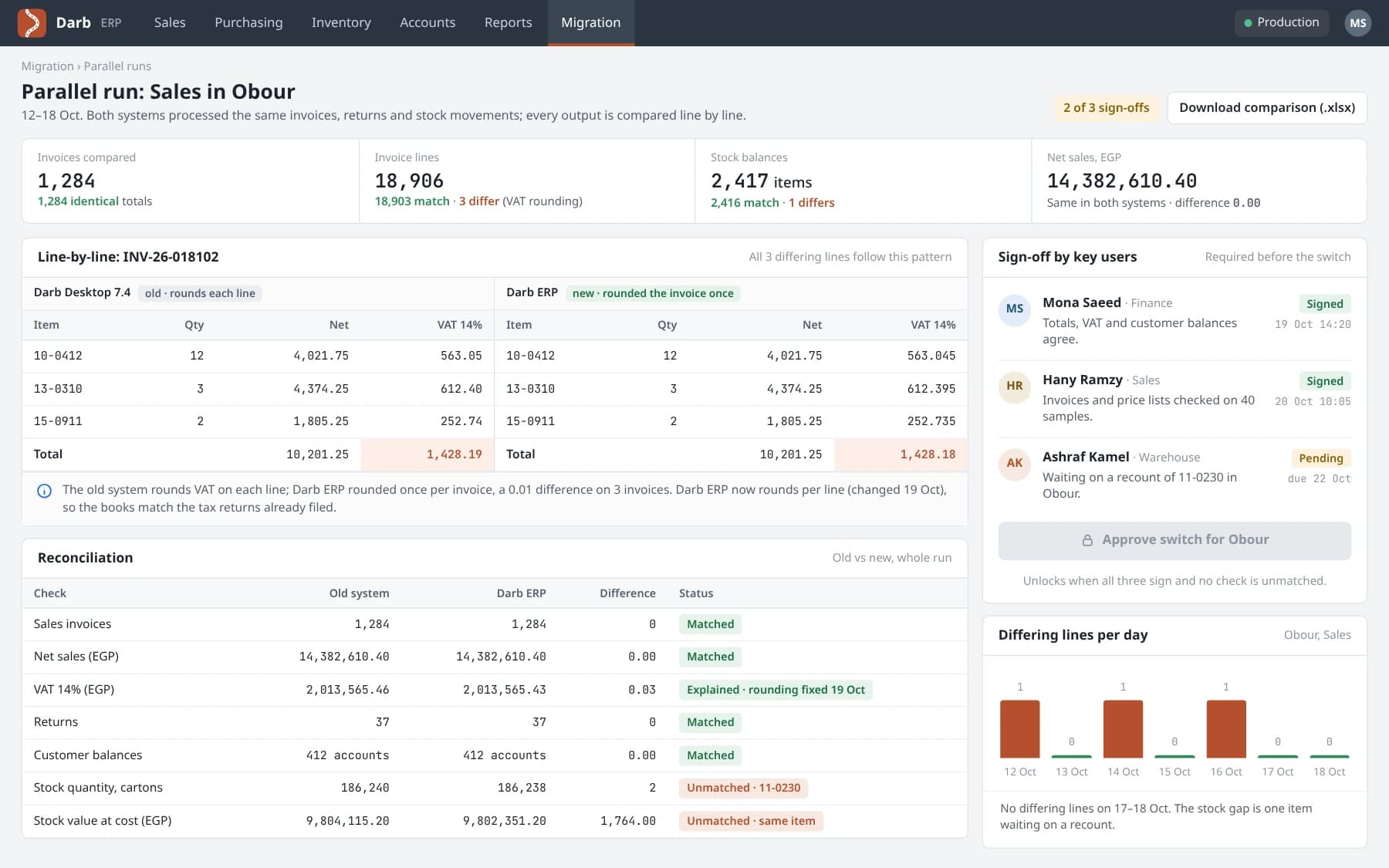
Task: Open the Accounts menu
Action: pos(428,23)
